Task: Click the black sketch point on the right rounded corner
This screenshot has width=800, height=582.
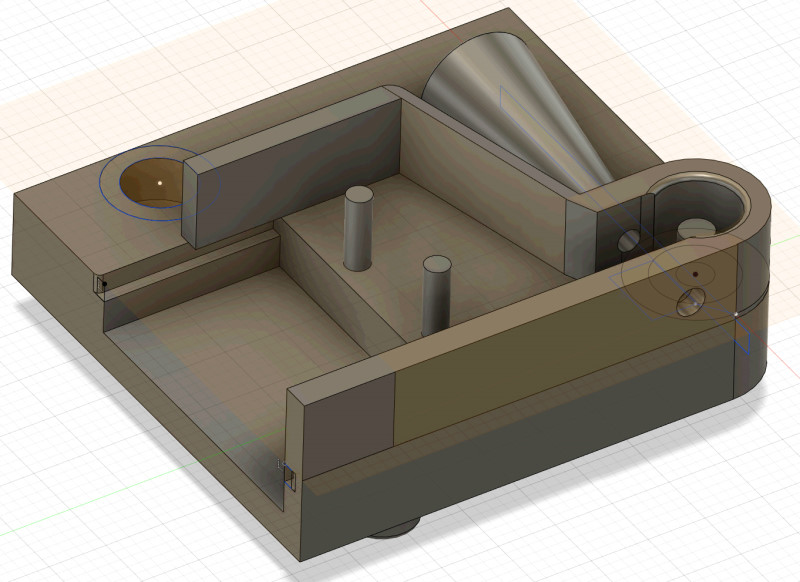Action: [694, 273]
